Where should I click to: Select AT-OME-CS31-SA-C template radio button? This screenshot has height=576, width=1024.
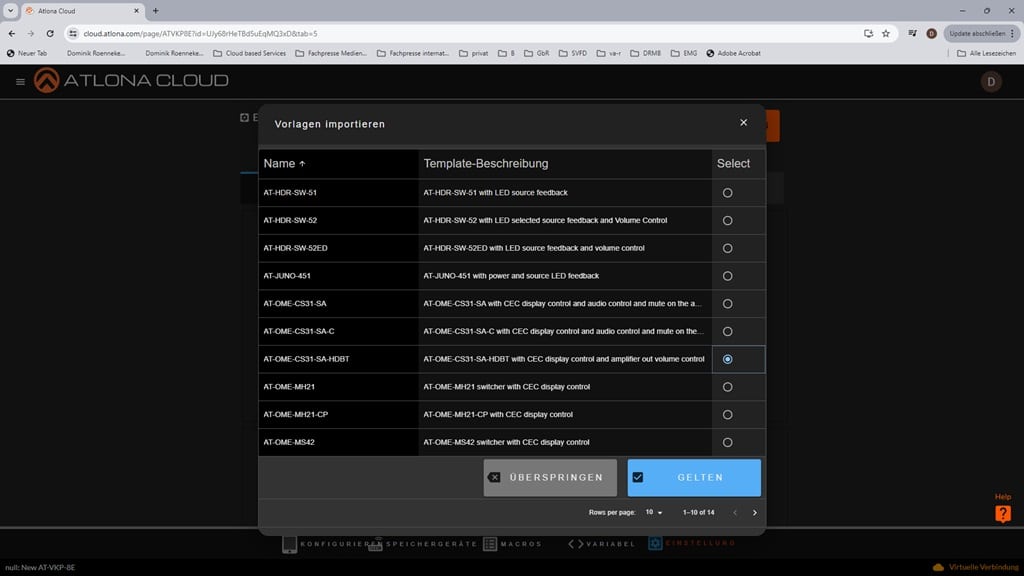click(728, 332)
